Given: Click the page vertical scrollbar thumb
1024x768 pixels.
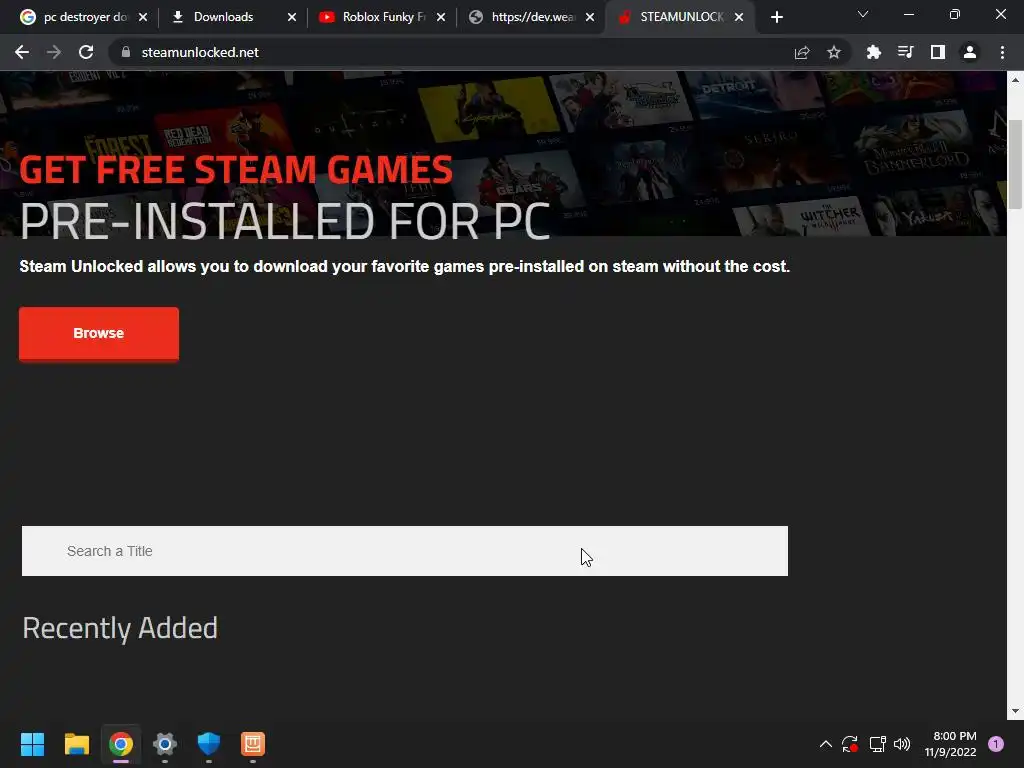Looking at the screenshot, I should (1015, 165).
